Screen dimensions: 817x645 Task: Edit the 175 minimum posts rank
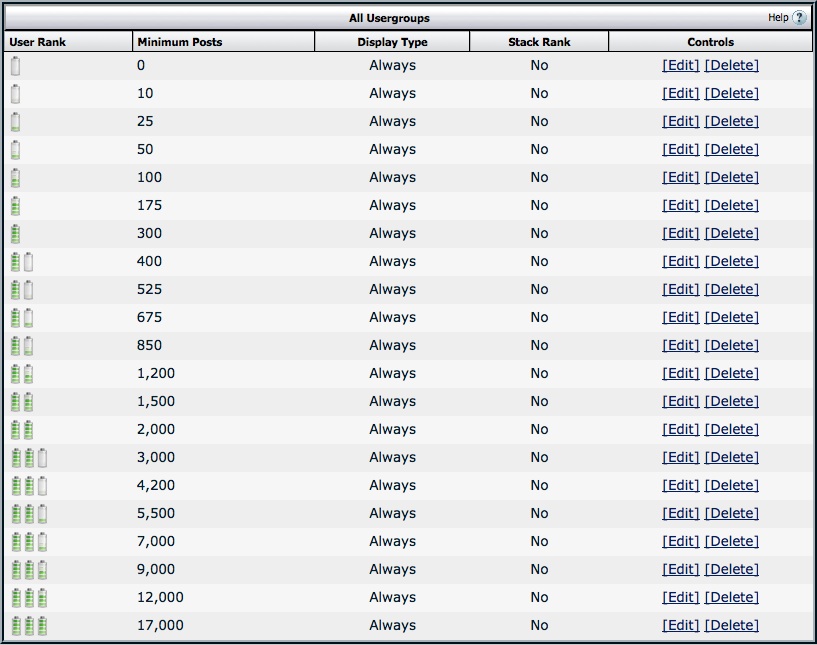click(680, 206)
